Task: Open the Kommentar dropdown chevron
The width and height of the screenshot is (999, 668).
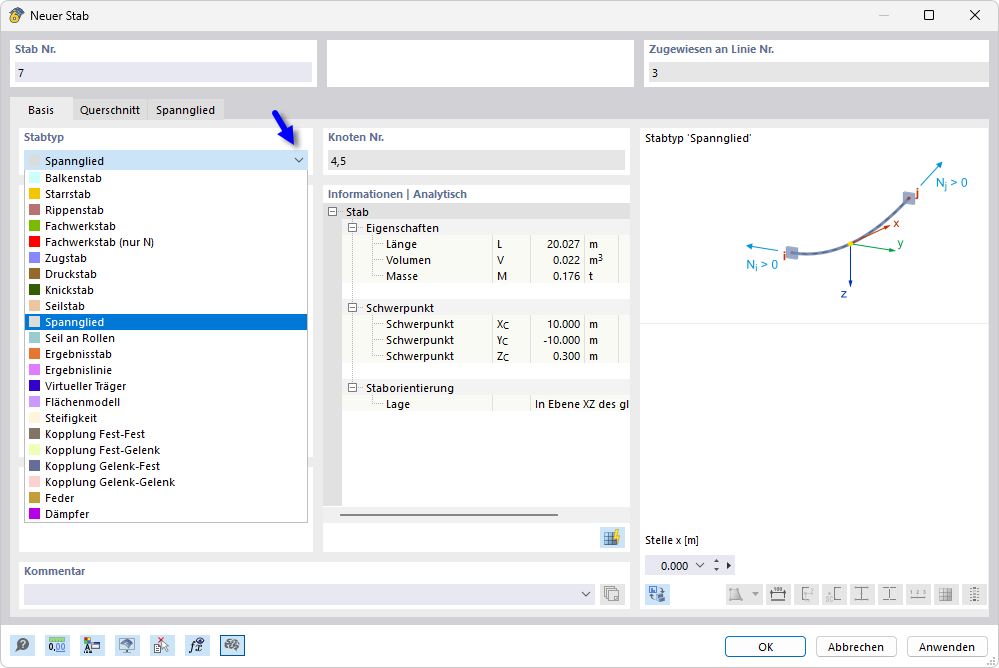Action: point(586,594)
